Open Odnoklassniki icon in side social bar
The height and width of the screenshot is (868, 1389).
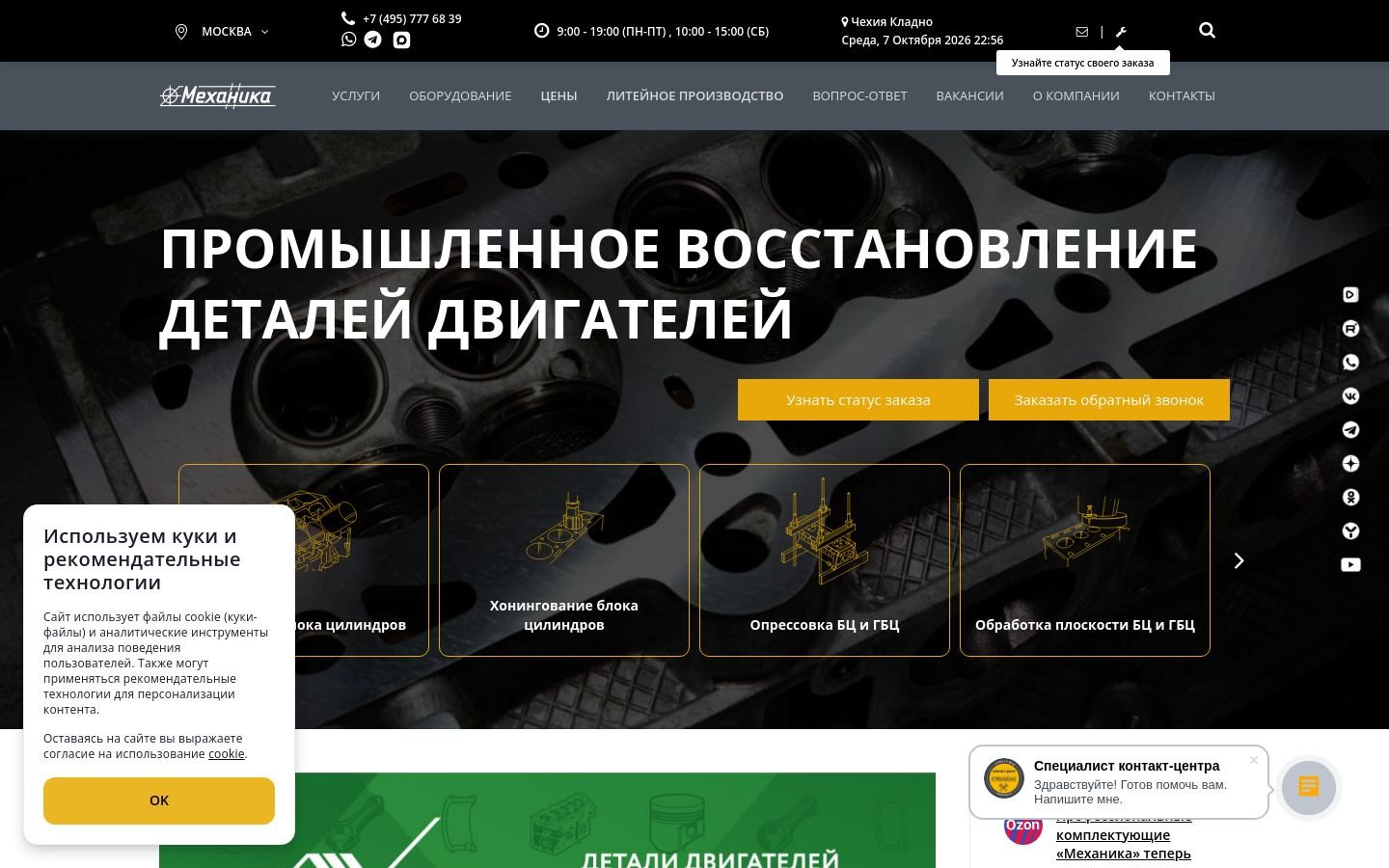1350,498
